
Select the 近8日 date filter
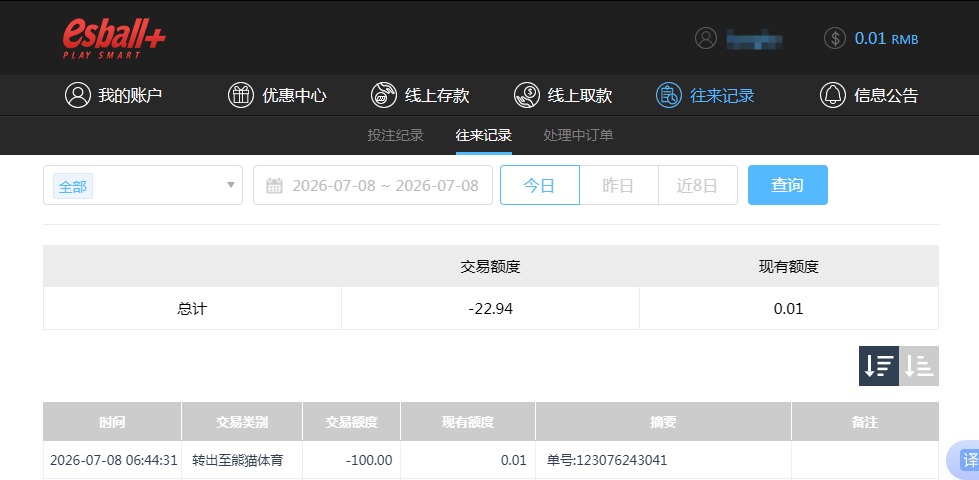click(697, 185)
